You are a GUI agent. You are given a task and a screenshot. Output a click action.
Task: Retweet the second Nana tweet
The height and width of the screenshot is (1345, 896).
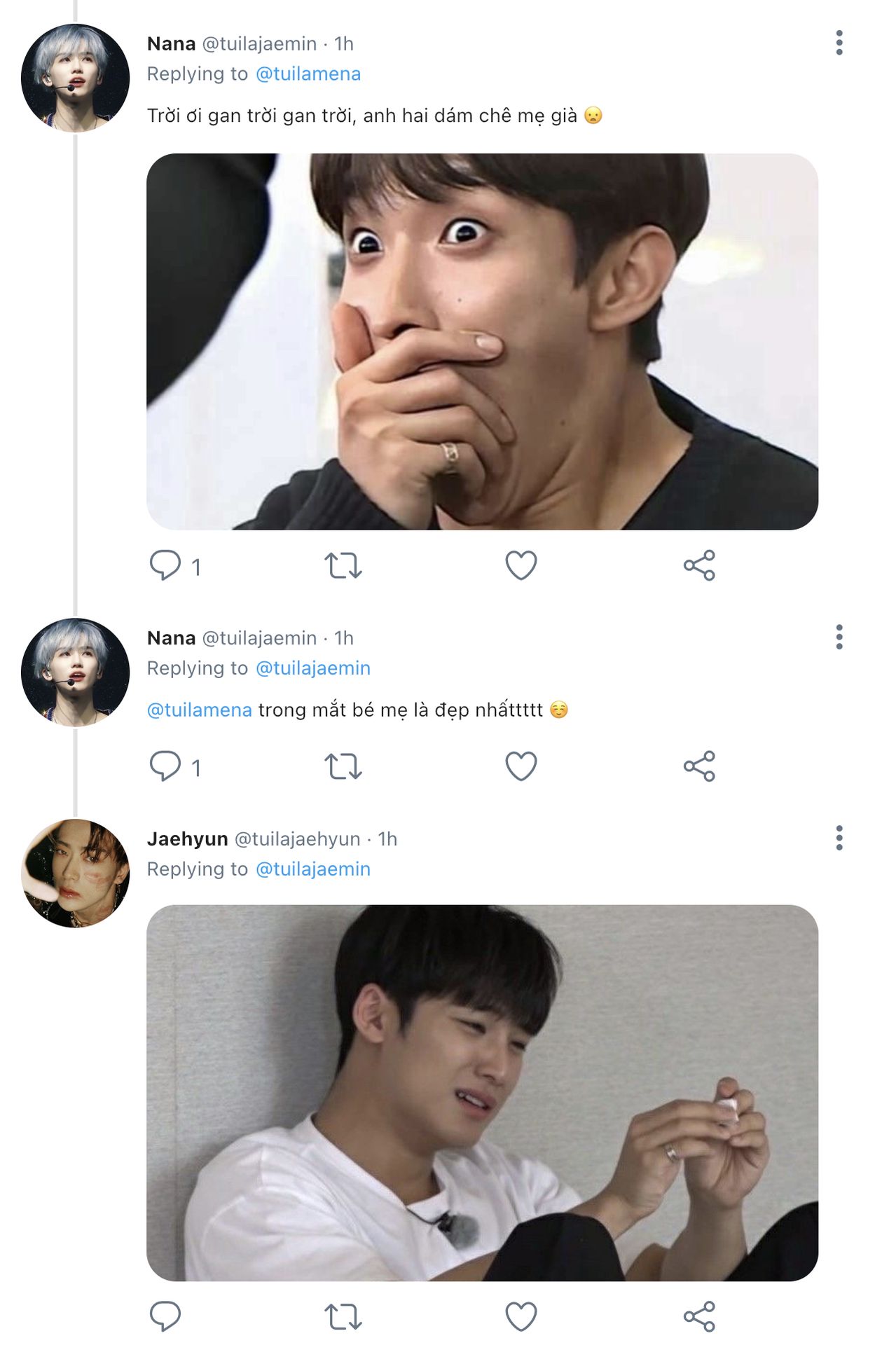343,766
